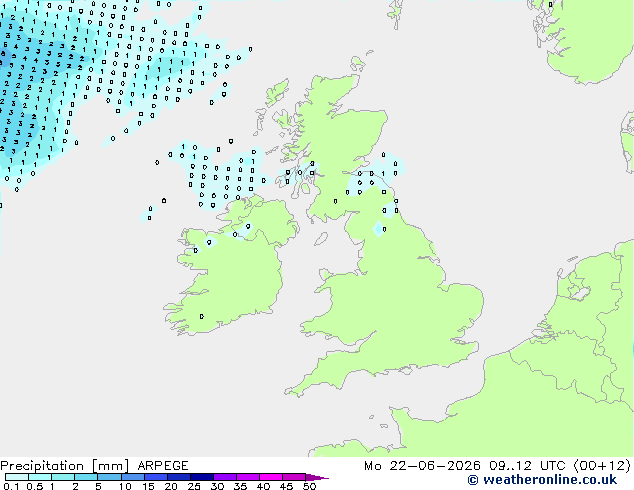Click the over-50 arrow tip of legend
The width and height of the screenshot is (634, 490).
coord(317,477)
